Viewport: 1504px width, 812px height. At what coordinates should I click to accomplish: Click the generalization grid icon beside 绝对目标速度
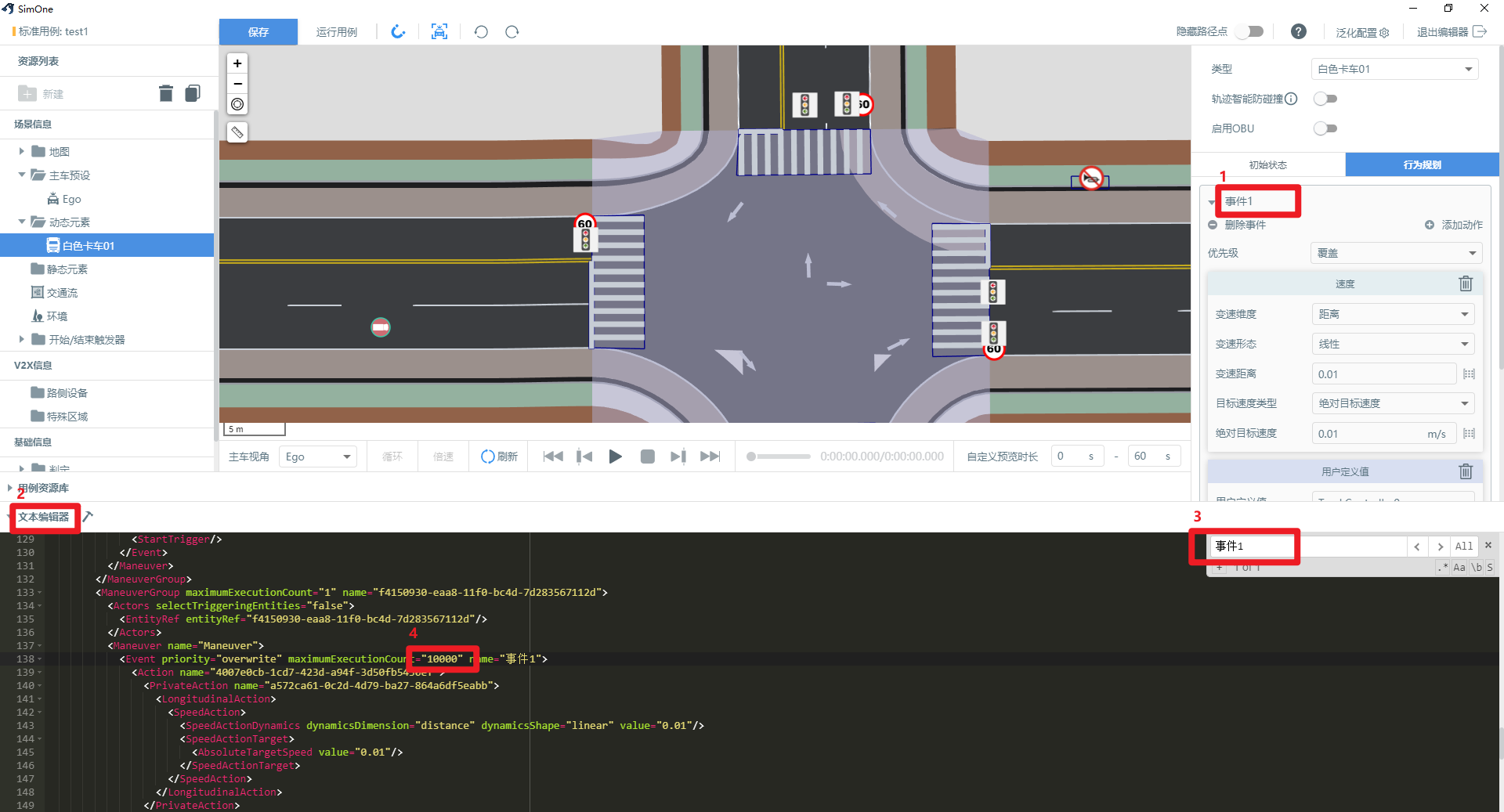(x=1469, y=434)
